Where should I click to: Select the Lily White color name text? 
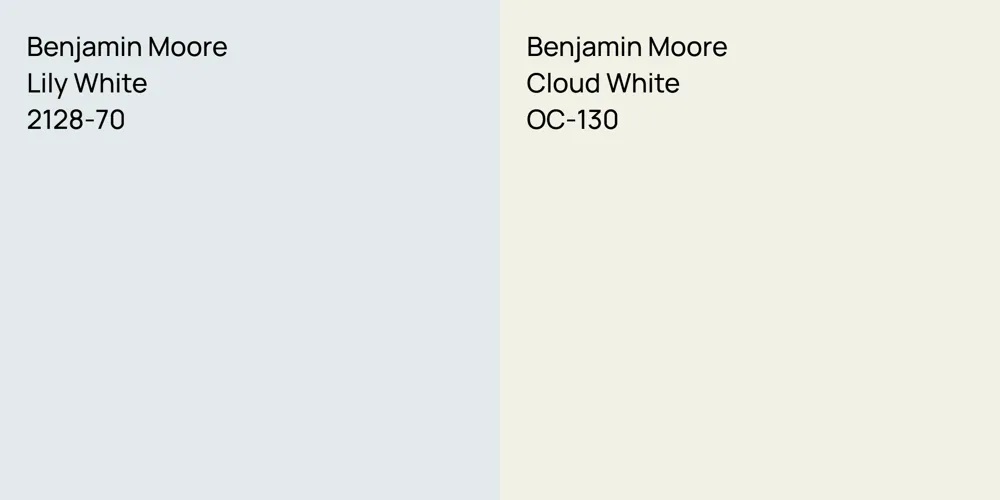click(x=87, y=84)
